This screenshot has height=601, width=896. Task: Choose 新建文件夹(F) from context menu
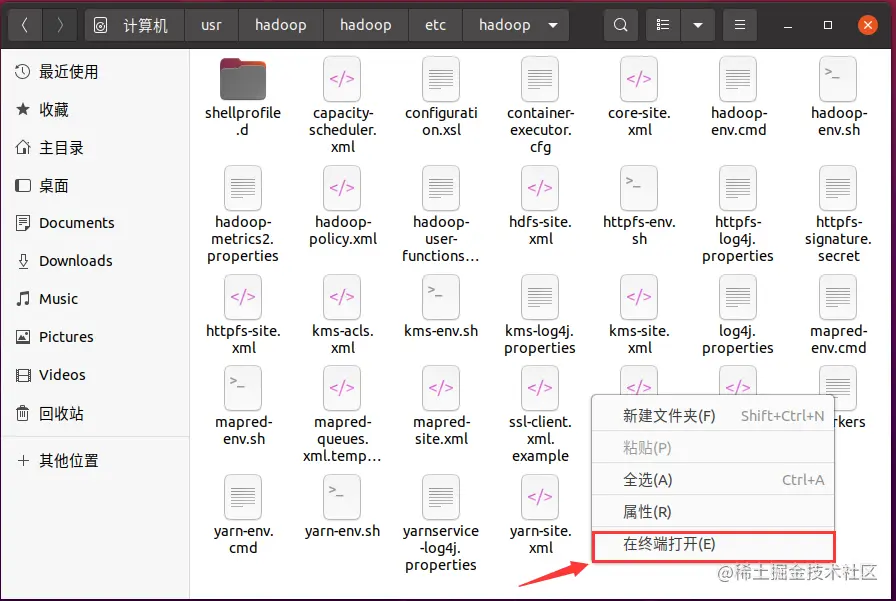[713, 416]
